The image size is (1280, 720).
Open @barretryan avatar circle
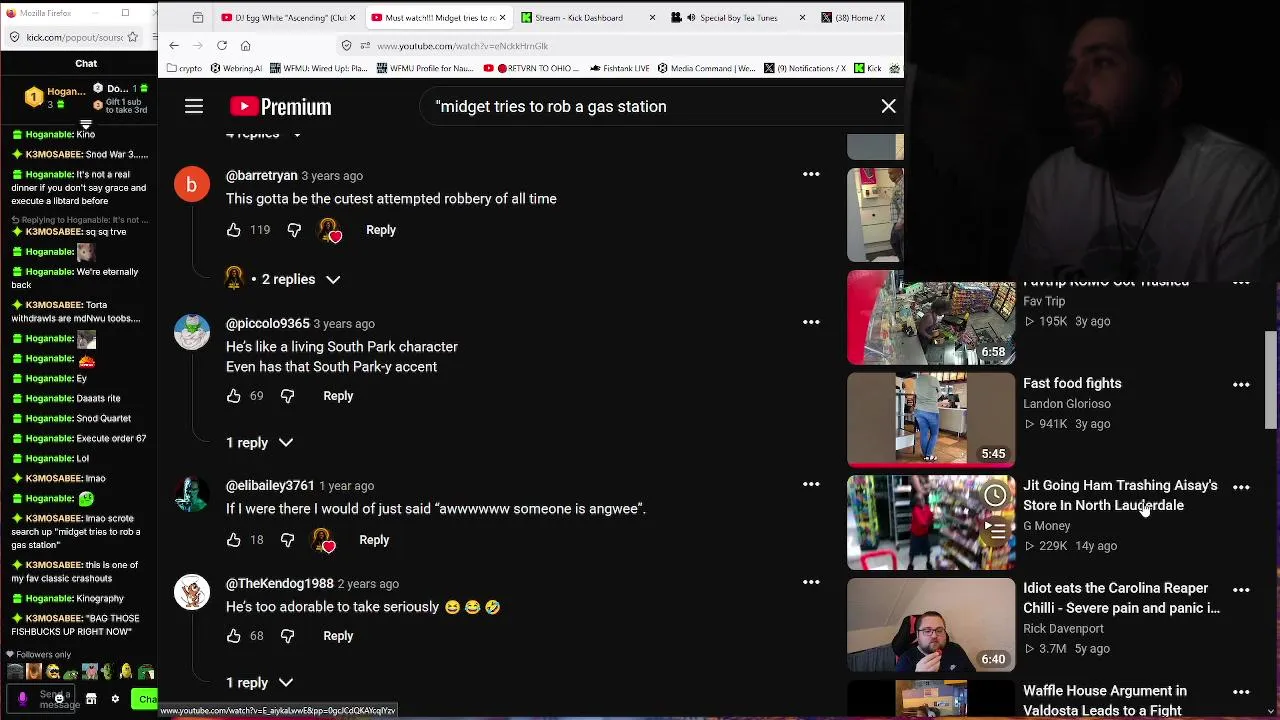pos(192,185)
